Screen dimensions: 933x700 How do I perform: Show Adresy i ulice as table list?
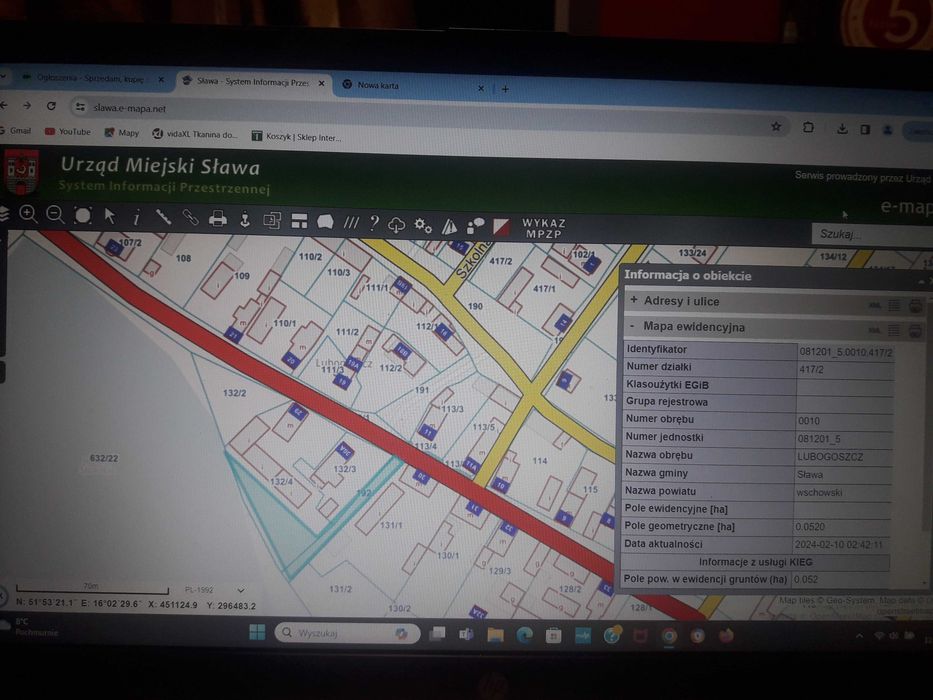894,305
